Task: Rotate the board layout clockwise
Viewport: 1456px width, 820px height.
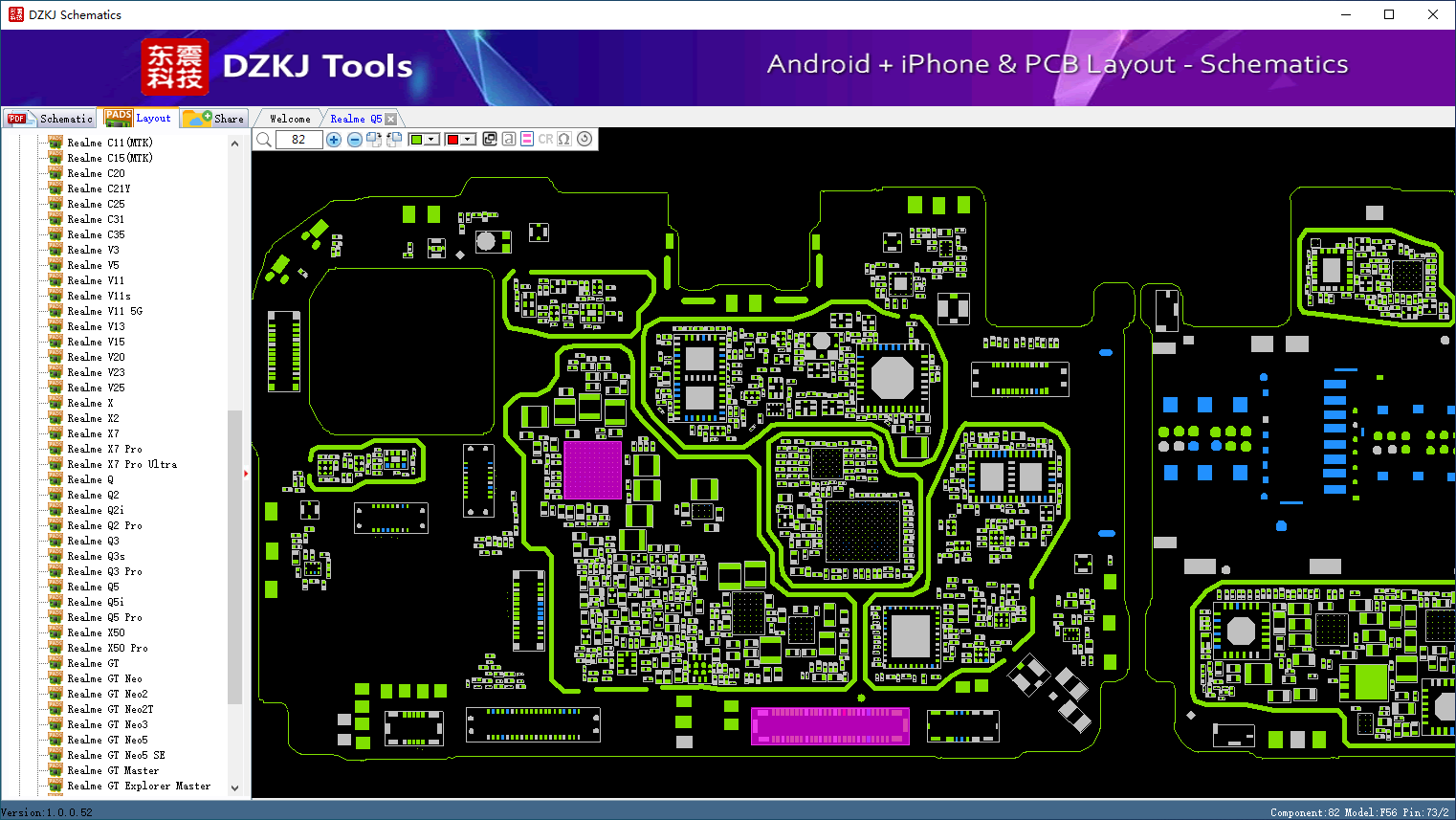Action: [x=374, y=140]
